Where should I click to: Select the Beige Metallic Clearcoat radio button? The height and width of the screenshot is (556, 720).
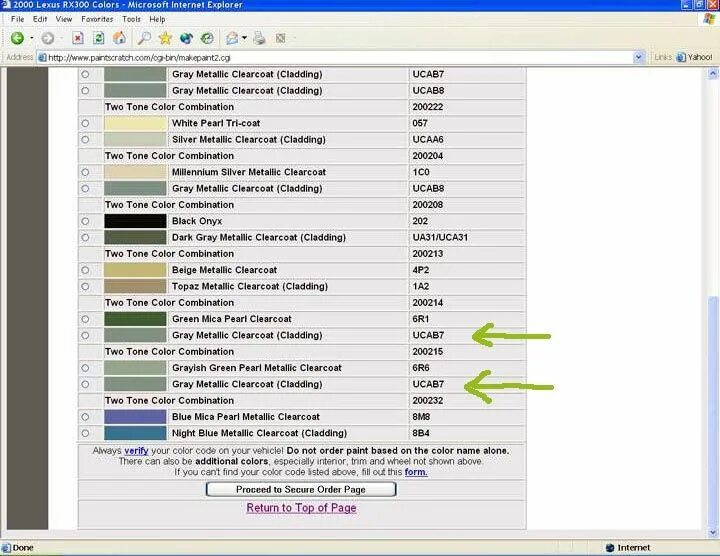pyautogui.click(x=85, y=270)
